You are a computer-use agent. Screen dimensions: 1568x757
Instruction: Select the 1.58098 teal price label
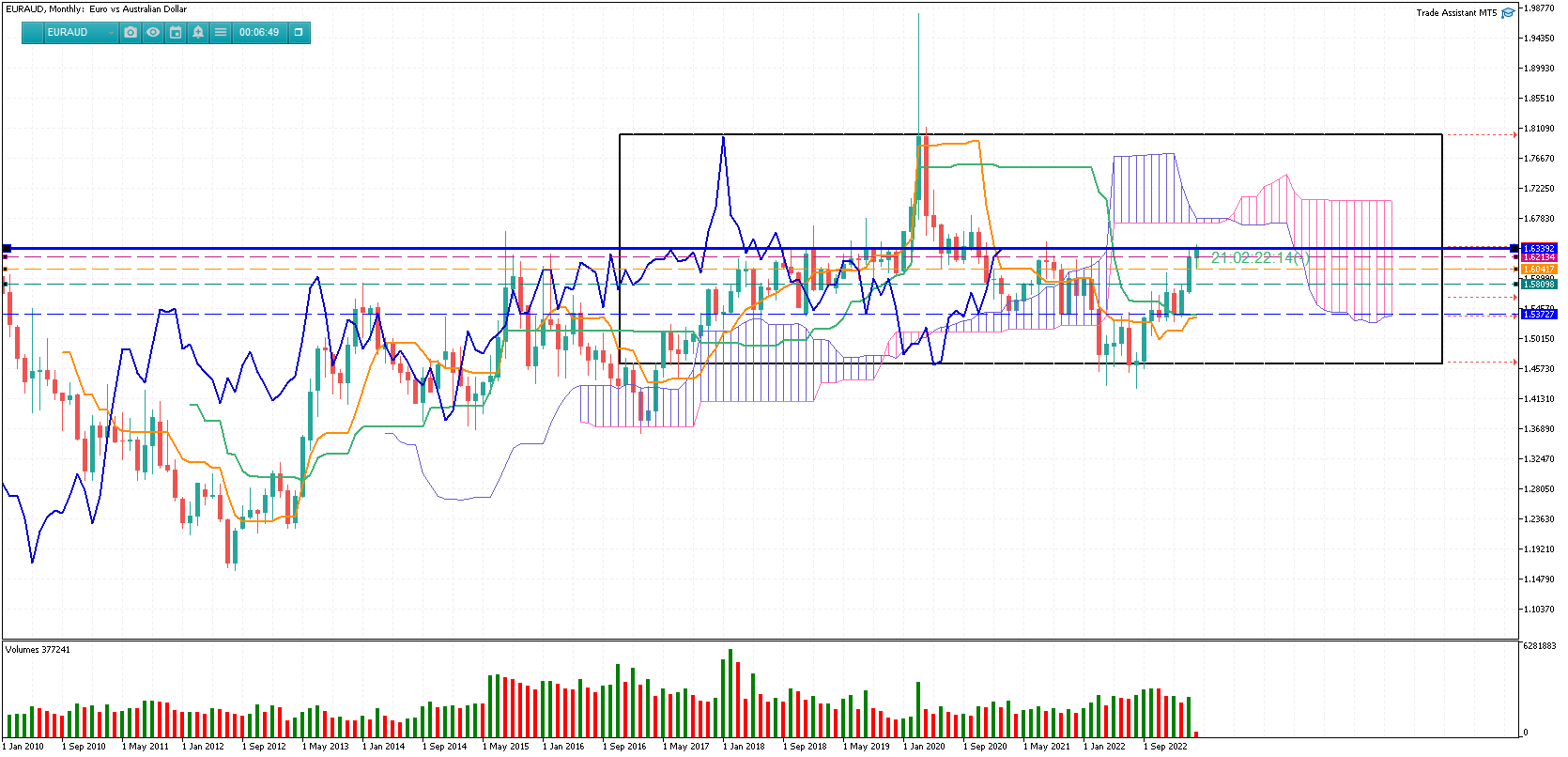1539,284
